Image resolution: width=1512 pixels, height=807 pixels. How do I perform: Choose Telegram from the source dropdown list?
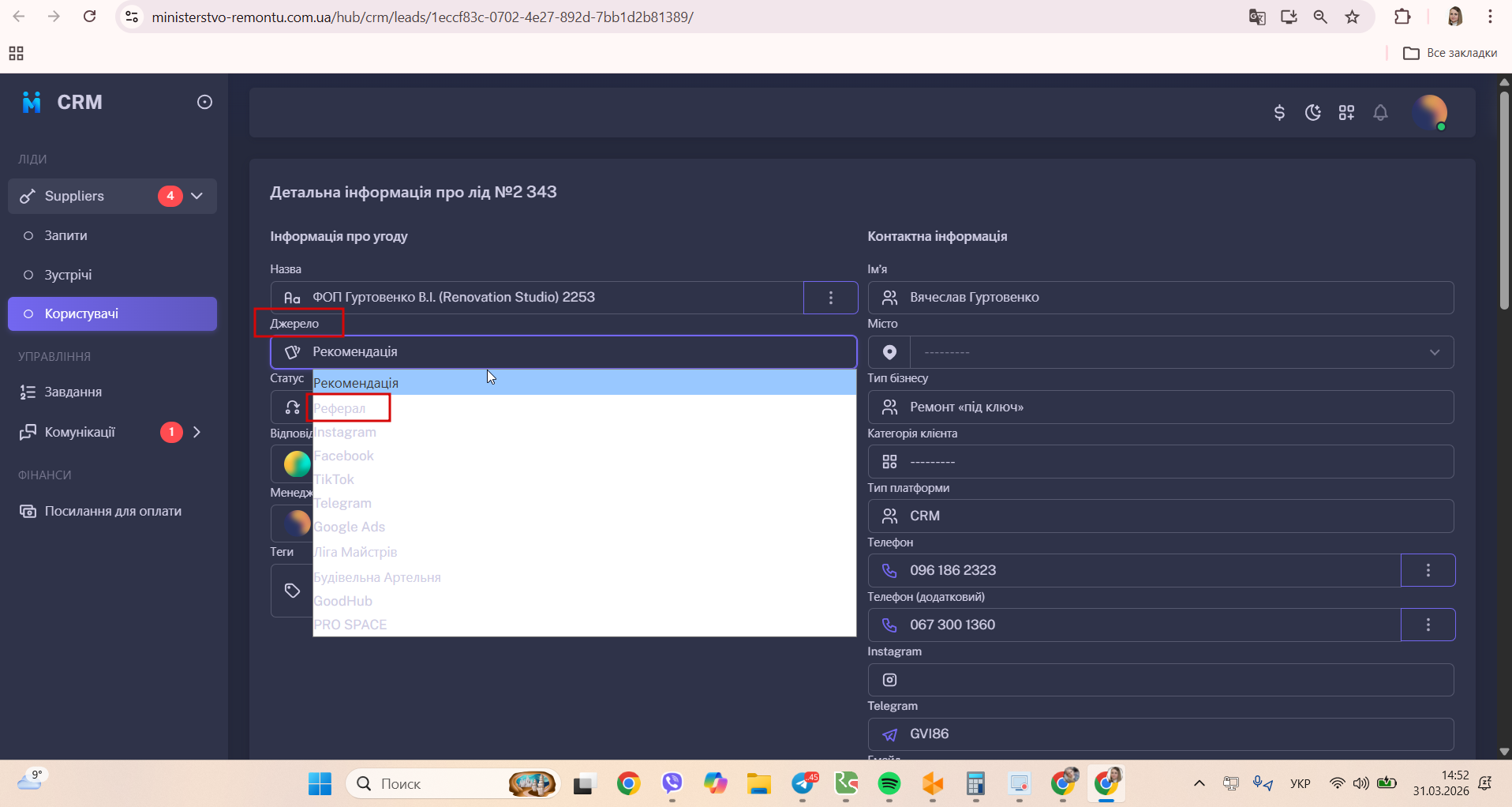[x=585, y=503]
